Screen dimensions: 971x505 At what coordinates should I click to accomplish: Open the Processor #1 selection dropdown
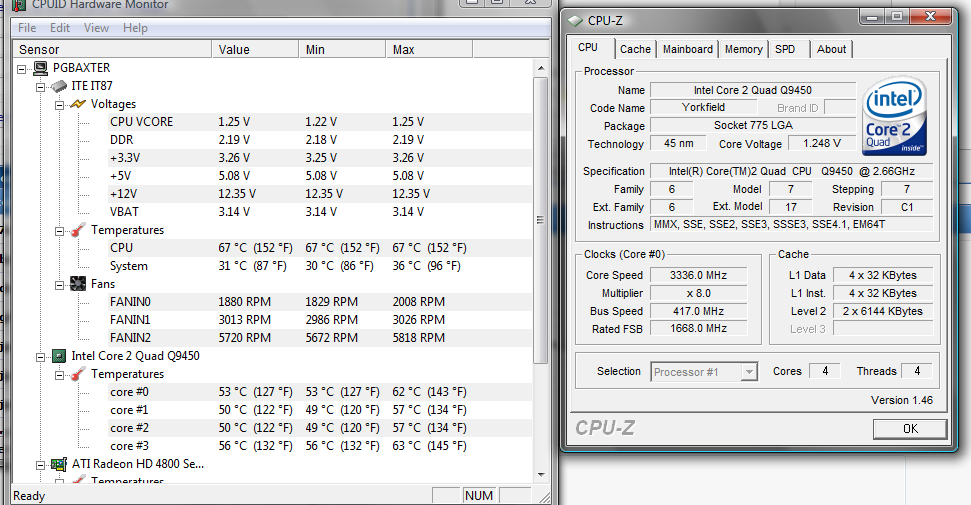pyautogui.click(x=749, y=372)
